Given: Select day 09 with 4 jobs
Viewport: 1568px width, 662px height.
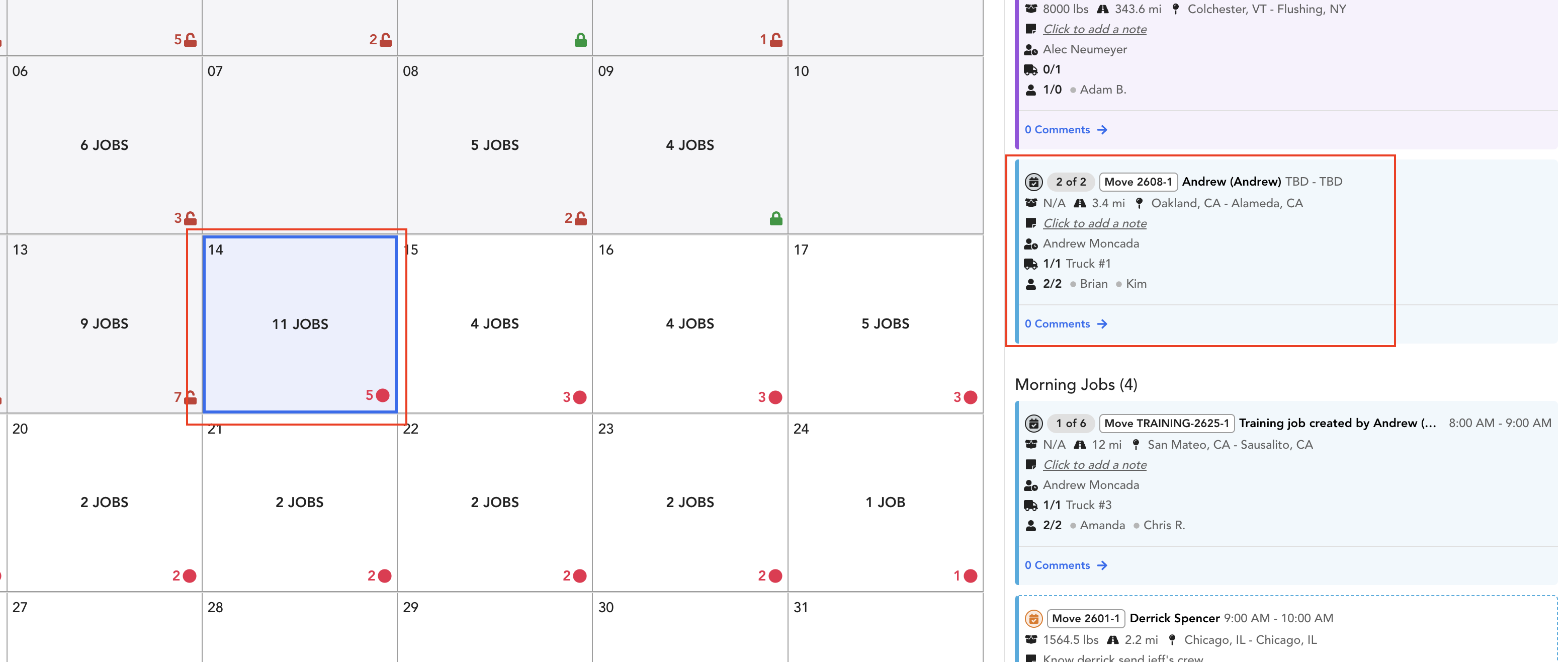Looking at the screenshot, I should click(x=689, y=145).
